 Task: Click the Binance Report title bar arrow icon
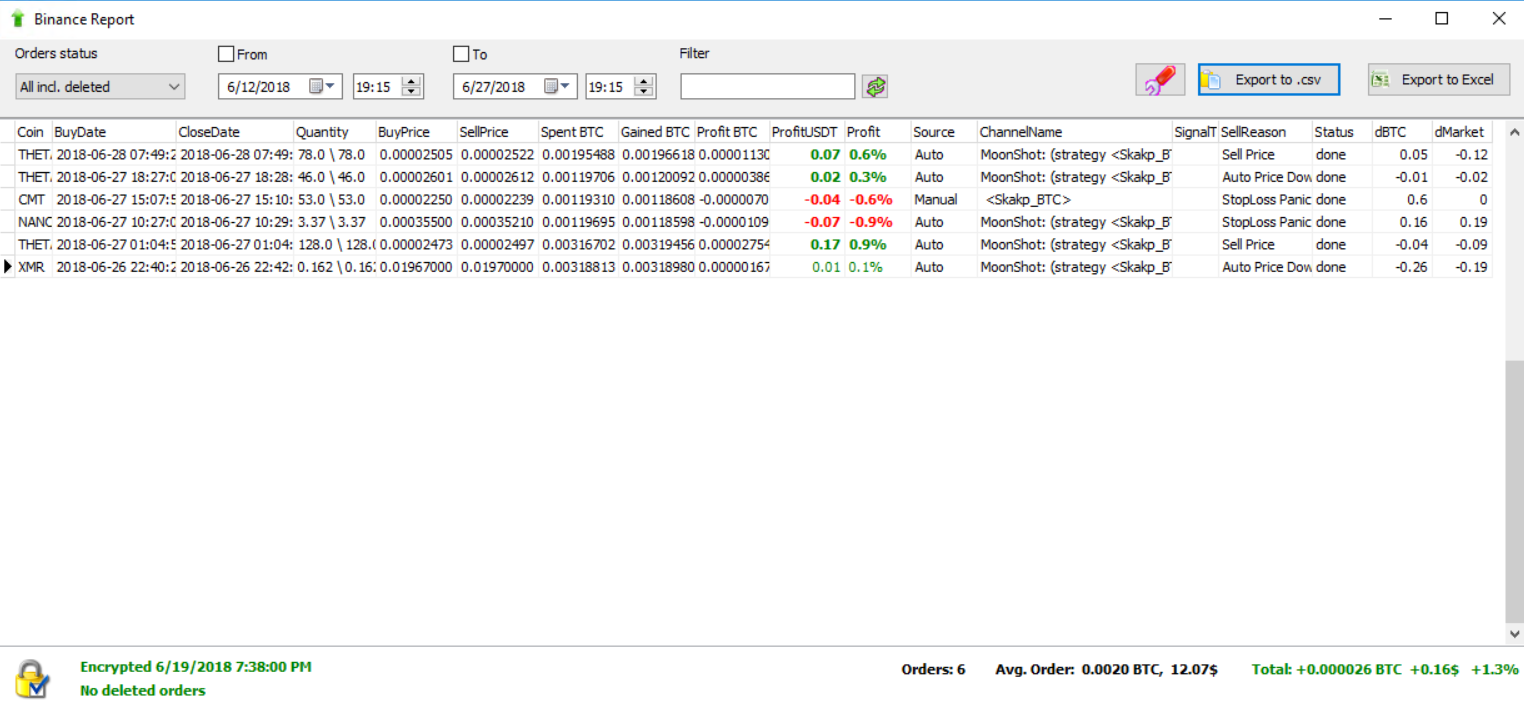(x=17, y=19)
